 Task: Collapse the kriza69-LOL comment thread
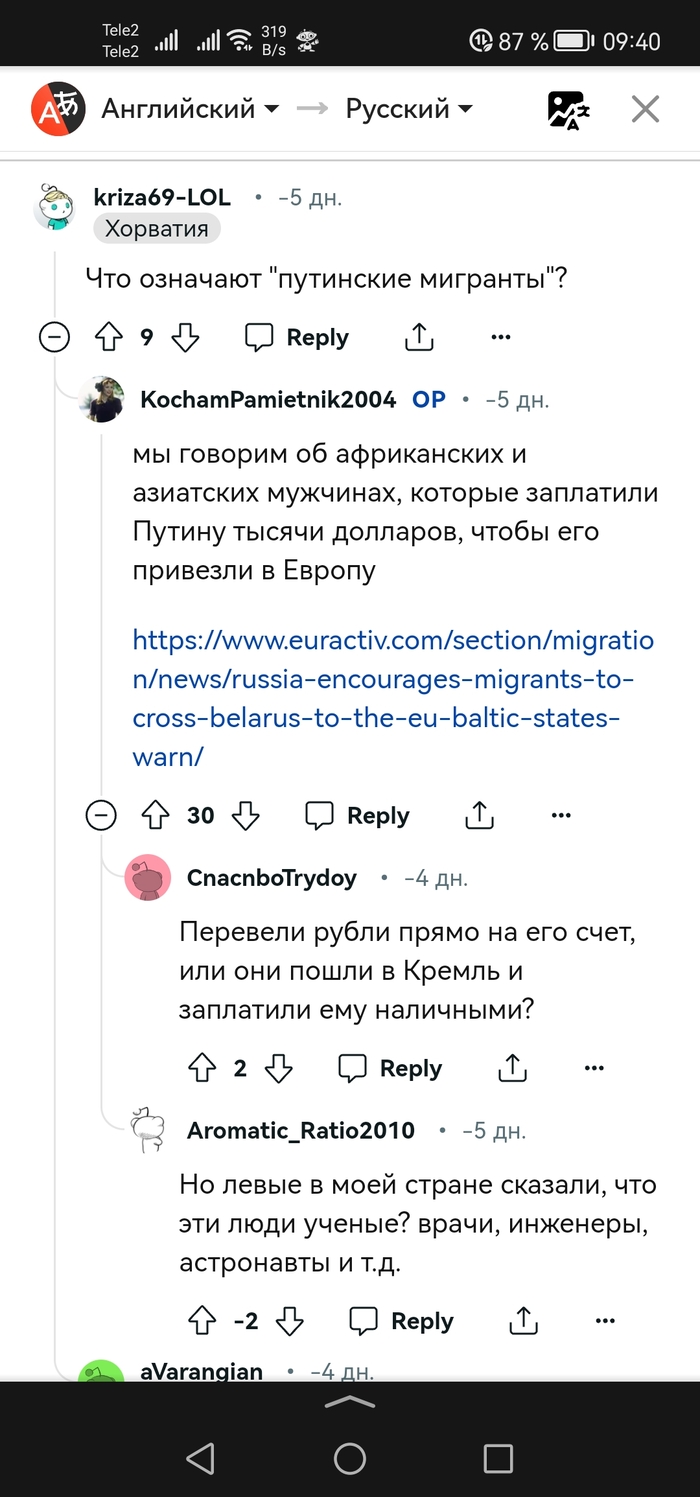point(54,338)
